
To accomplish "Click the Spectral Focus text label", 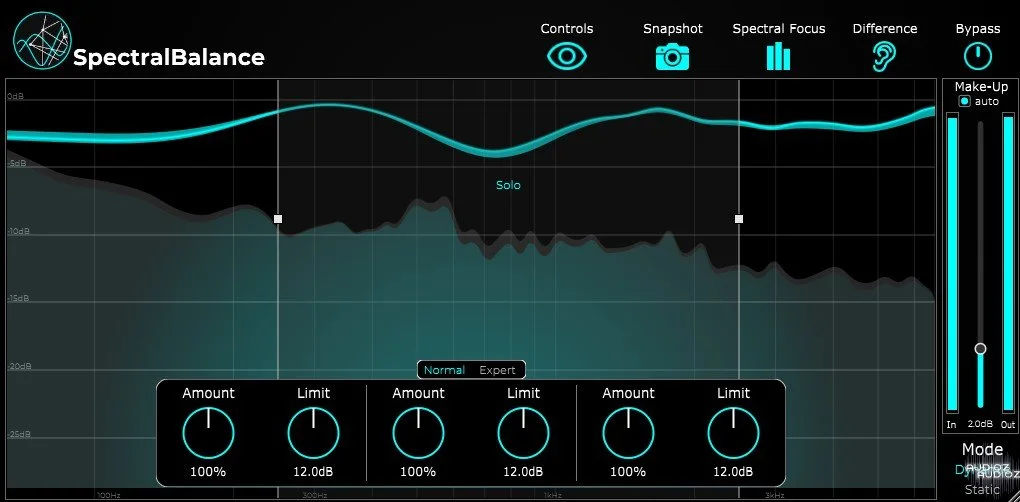I will pyautogui.click(x=779, y=29).
